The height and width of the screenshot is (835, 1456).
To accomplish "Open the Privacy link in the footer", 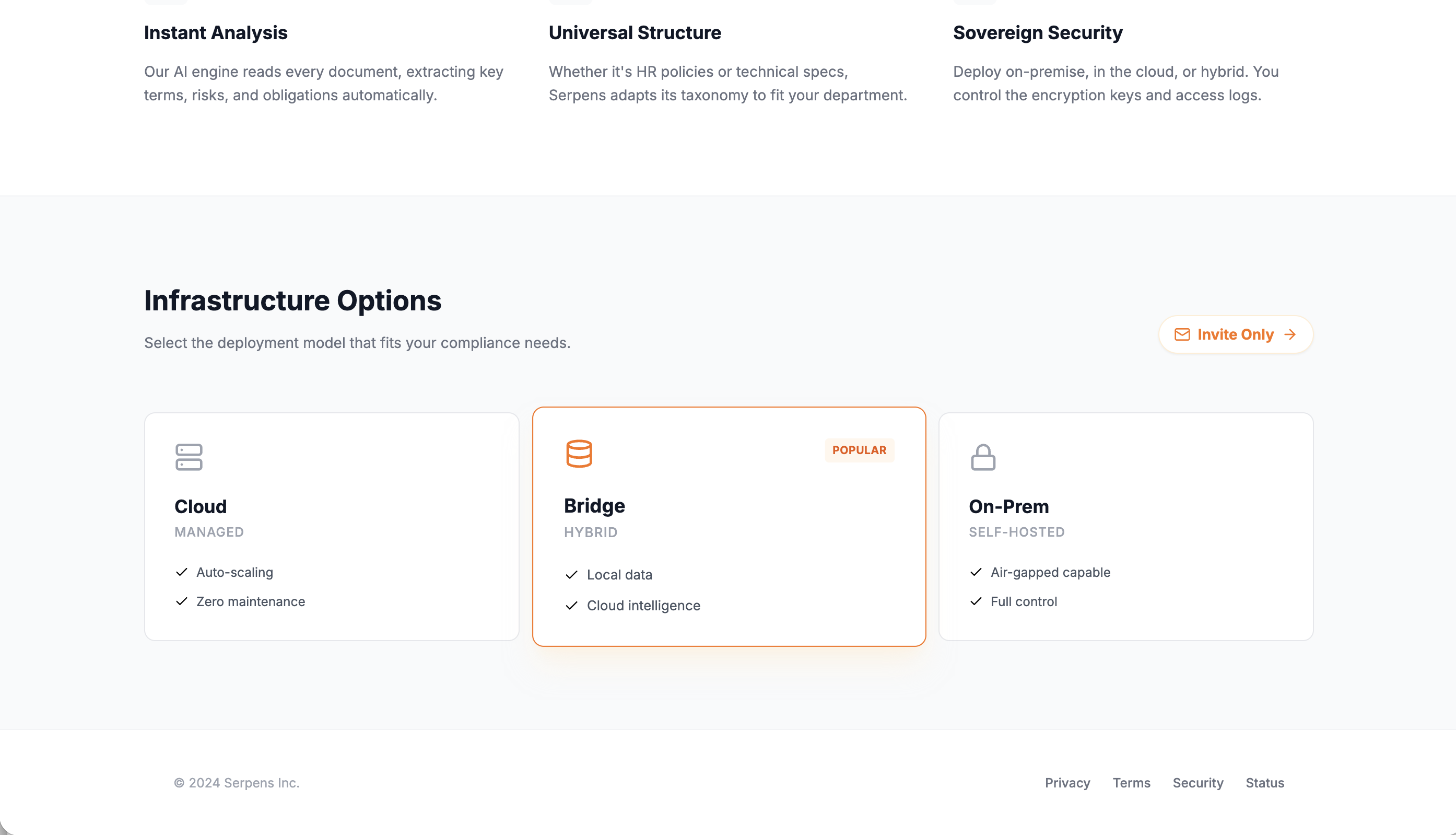I will pyautogui.click(x=1067, y=783).
